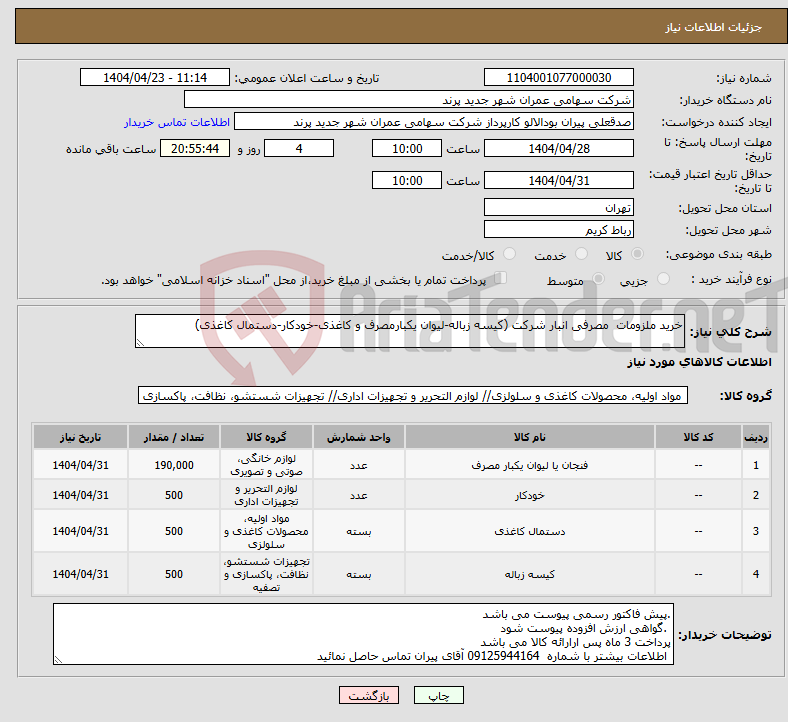Click the تعداد / مقدار column header
The image size is (788, 722).
[174, 437]
